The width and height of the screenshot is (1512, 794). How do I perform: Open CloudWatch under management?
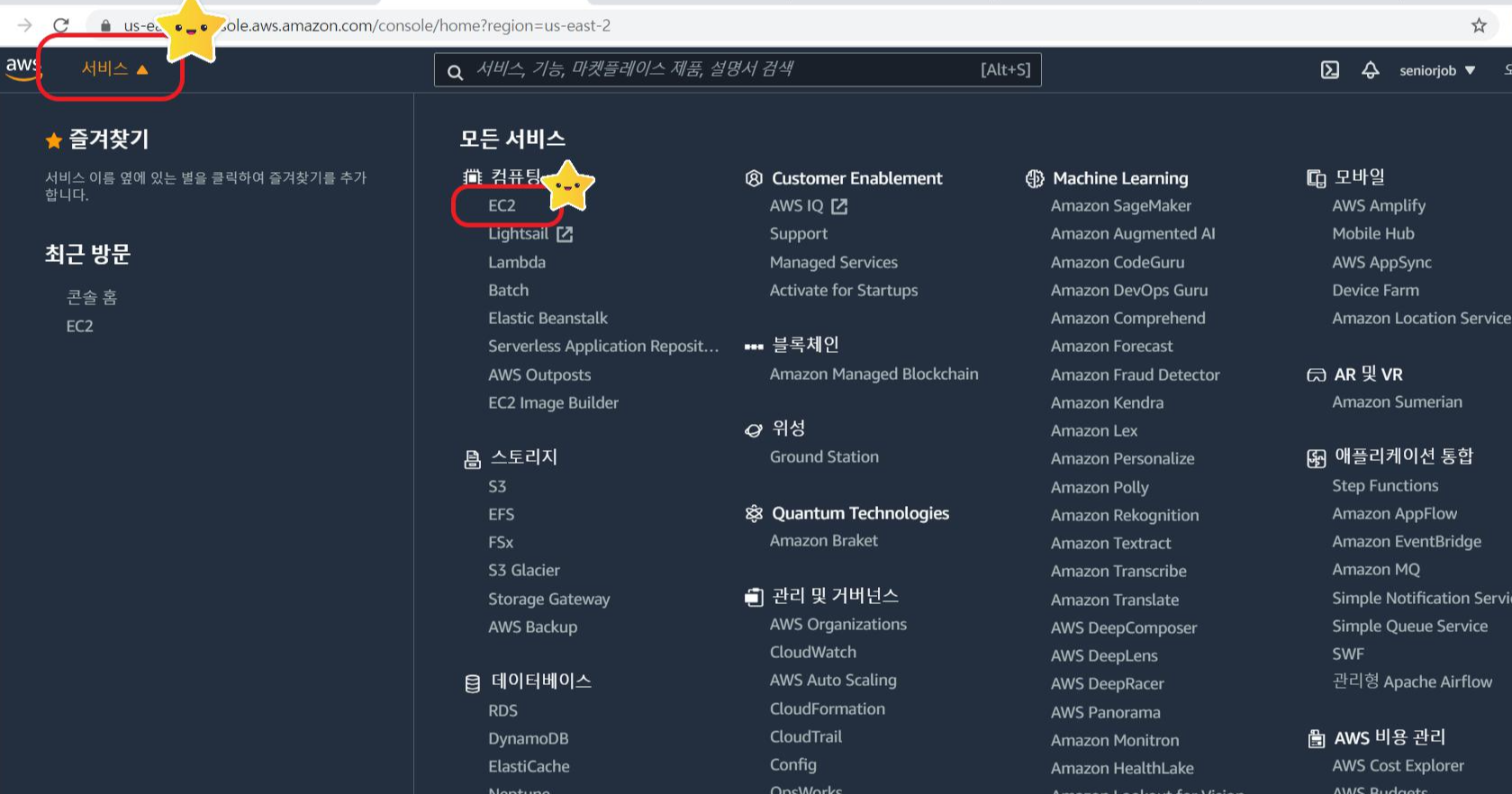(x=813, y=652)
